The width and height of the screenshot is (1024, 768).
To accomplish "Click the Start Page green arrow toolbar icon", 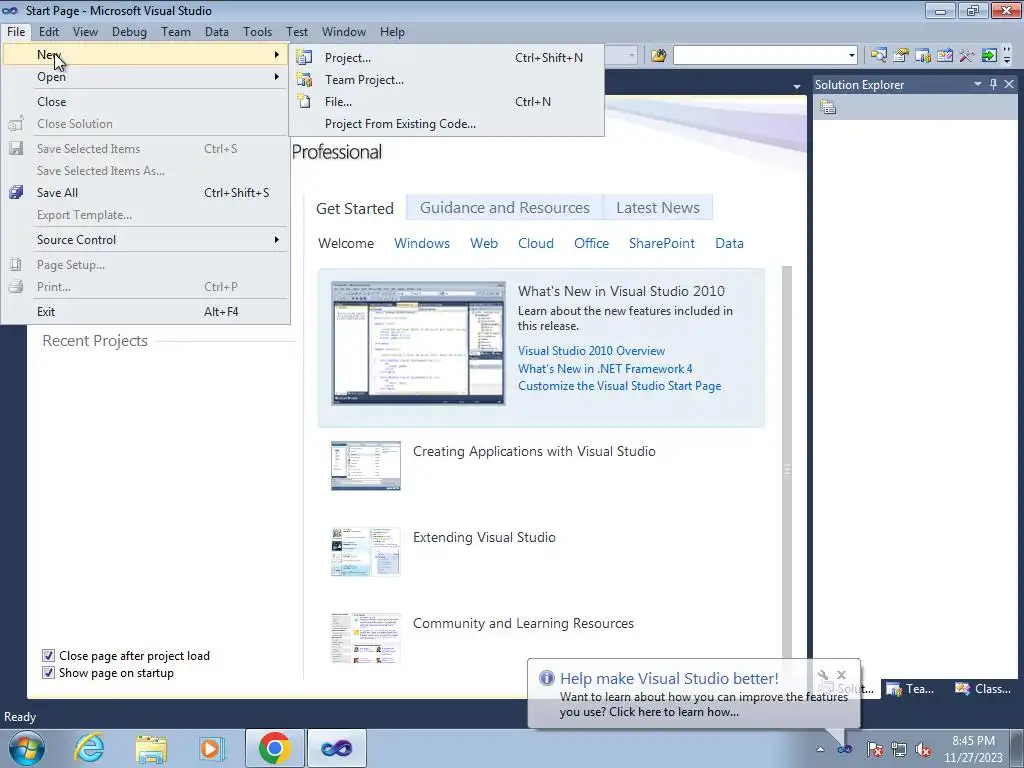I will click(x=989, y=56).
